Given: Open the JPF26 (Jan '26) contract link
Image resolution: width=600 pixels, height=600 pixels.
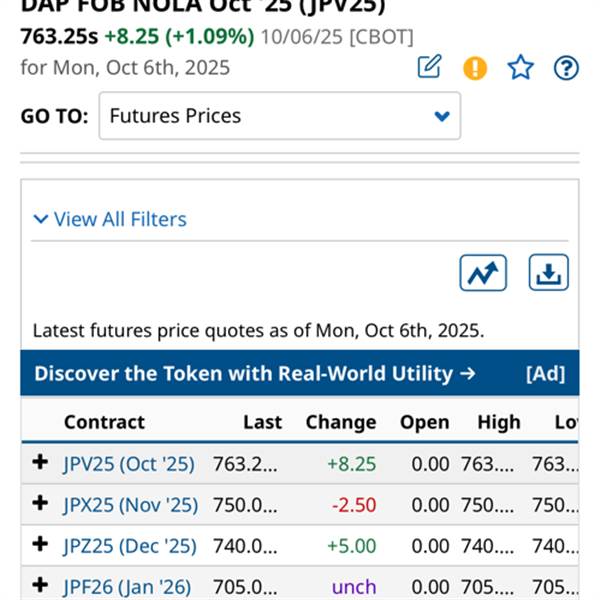Looking at the screenshot, I should pyautogui.click(x=127, y=587).
